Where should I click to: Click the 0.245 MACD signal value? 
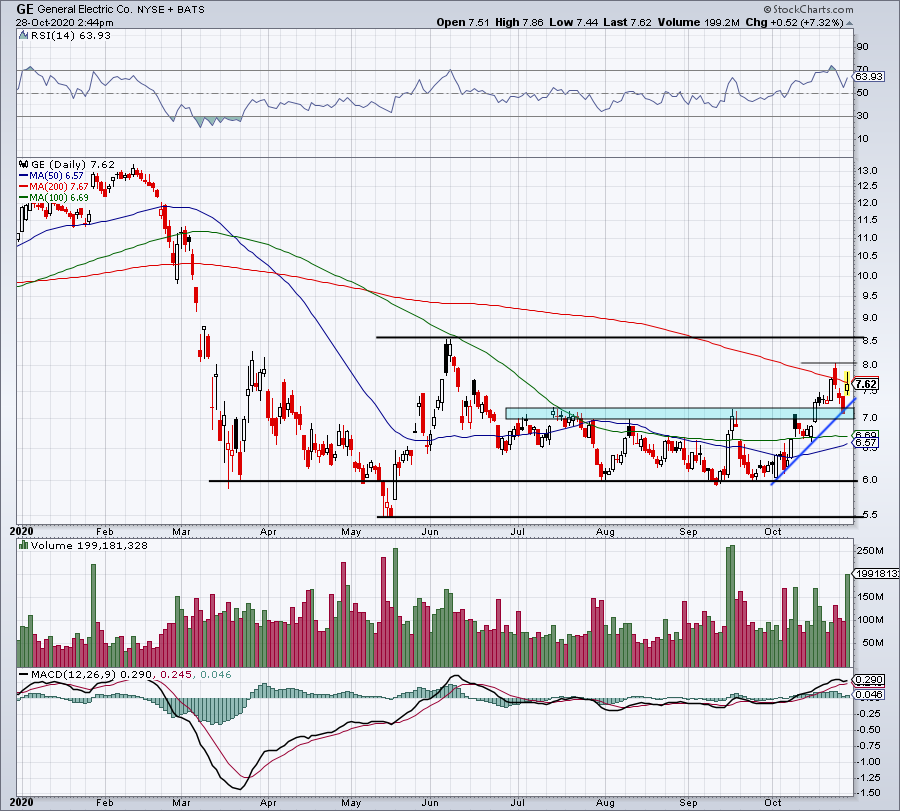pos(176,674)
